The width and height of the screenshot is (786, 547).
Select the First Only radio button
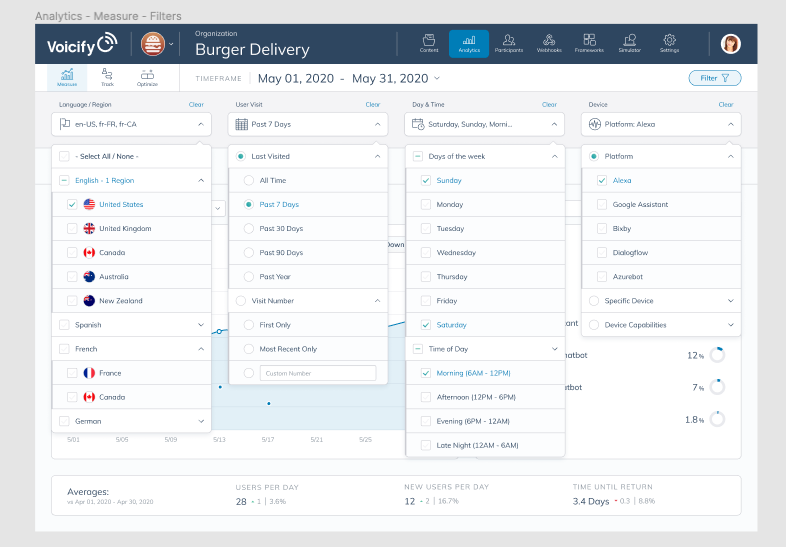[x=249, y=324]
